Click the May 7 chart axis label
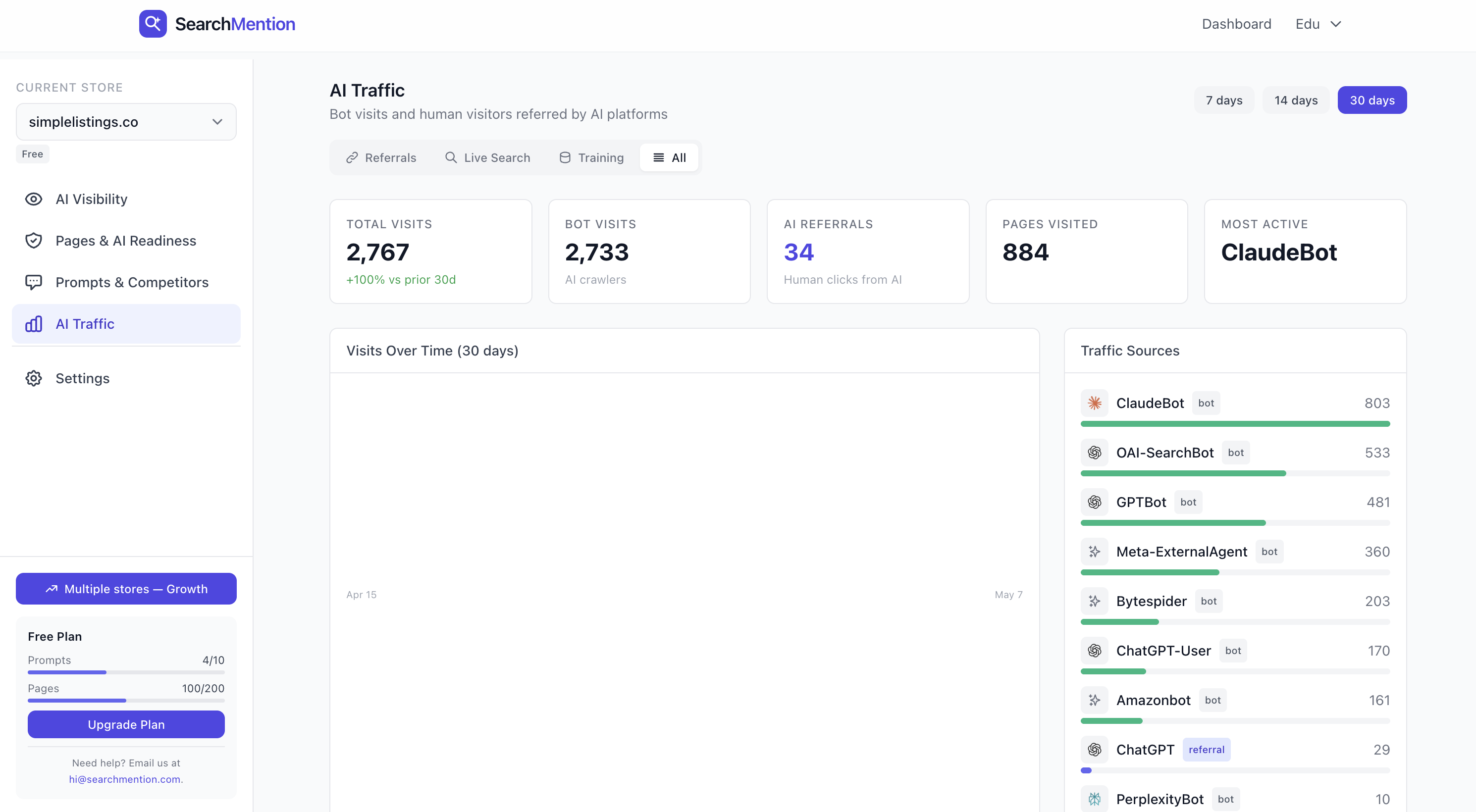This screenshot has height=812, width=1476. [1008, 595]
